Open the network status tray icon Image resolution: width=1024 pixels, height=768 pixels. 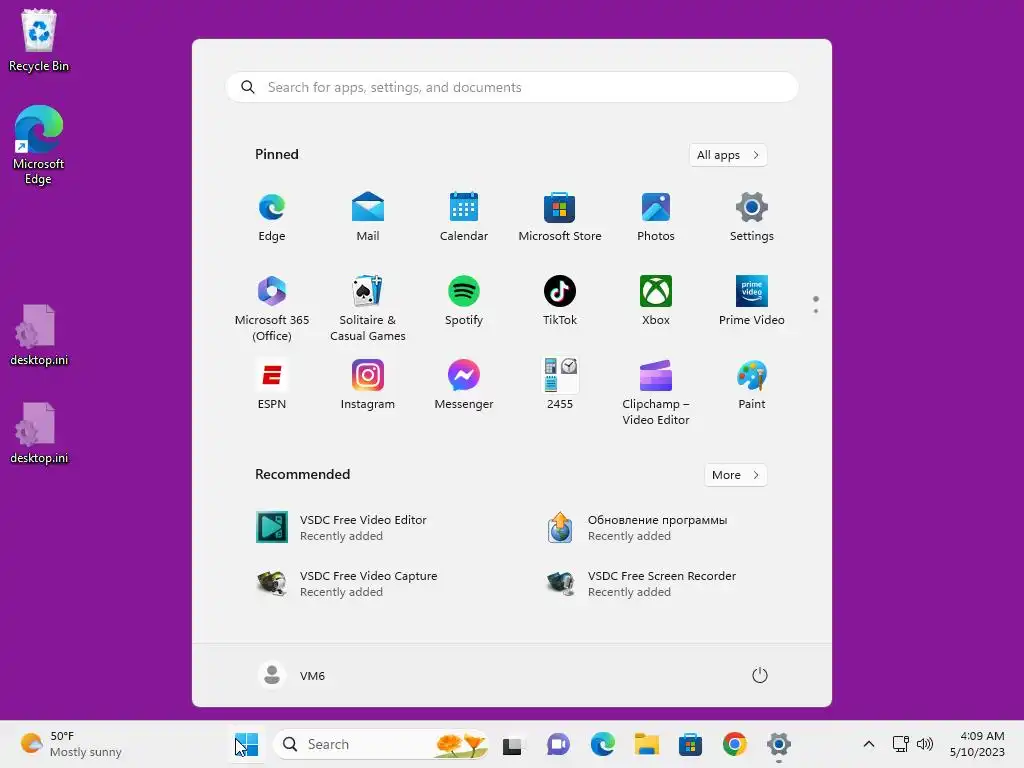[901, 744]
